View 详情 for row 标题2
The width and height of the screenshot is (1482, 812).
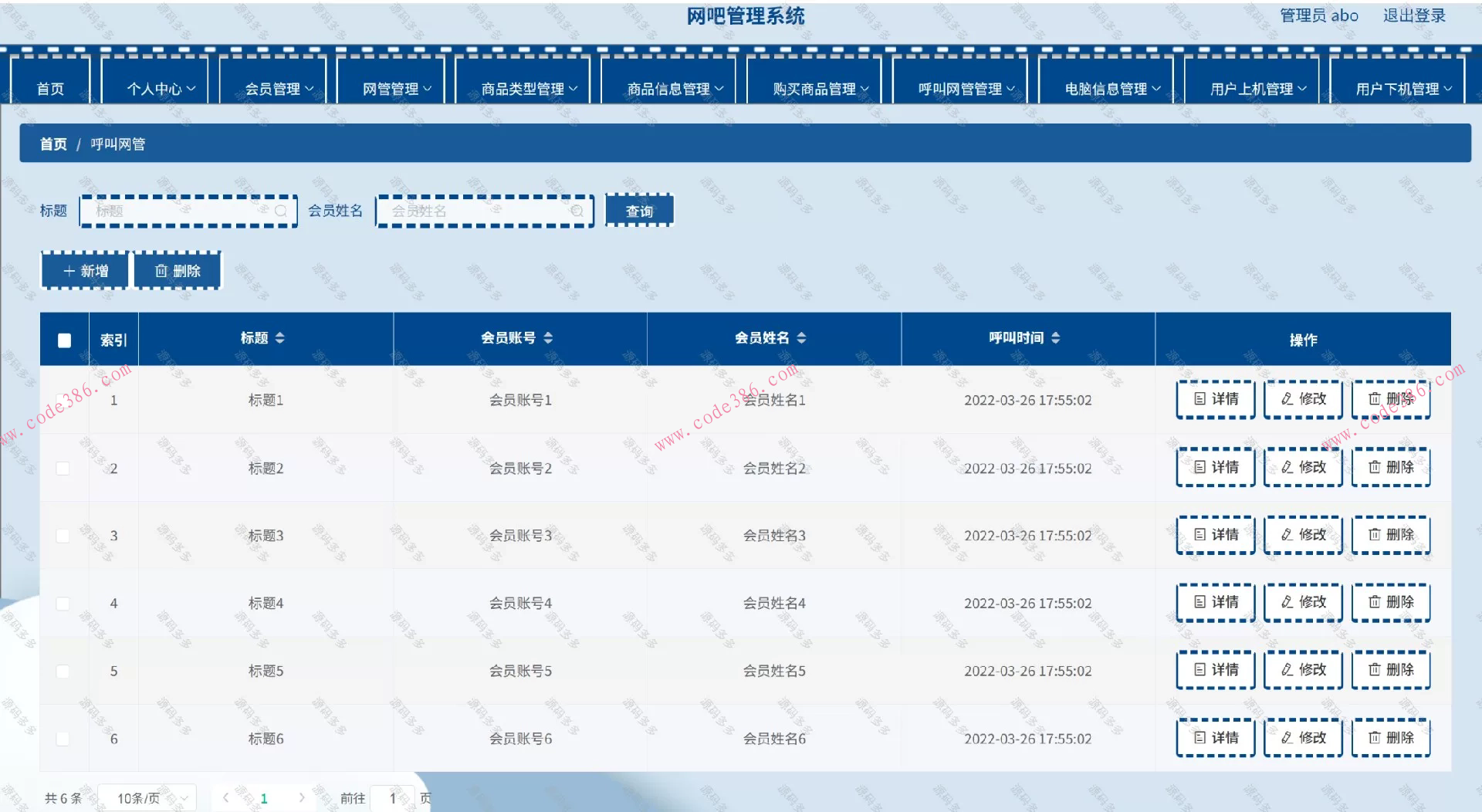[1216, 467]
